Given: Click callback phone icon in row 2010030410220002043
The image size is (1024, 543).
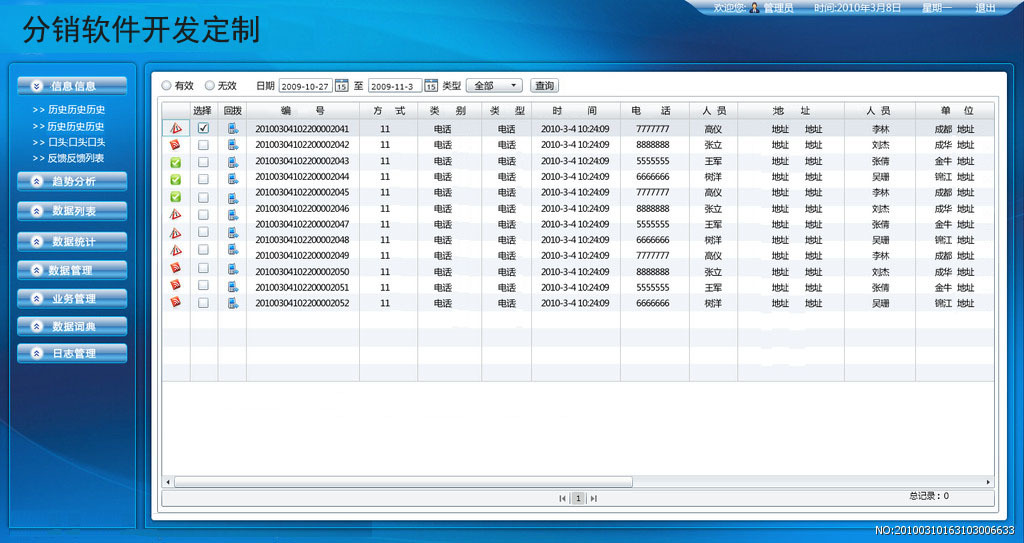Looking at the screenshot, I should pyautogui.click(x=232, y=162).
